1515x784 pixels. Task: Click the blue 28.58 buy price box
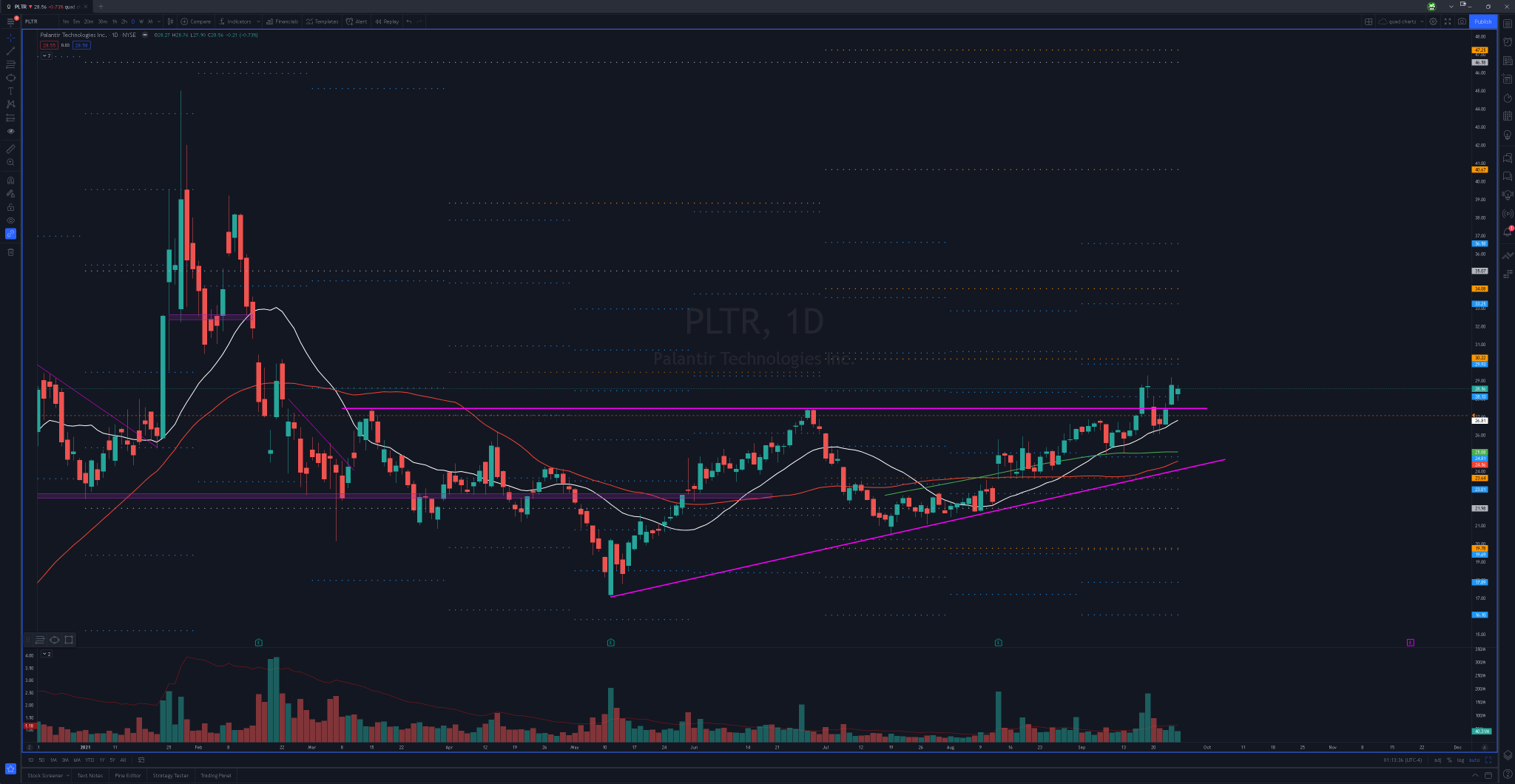click(x=81, y=45)
